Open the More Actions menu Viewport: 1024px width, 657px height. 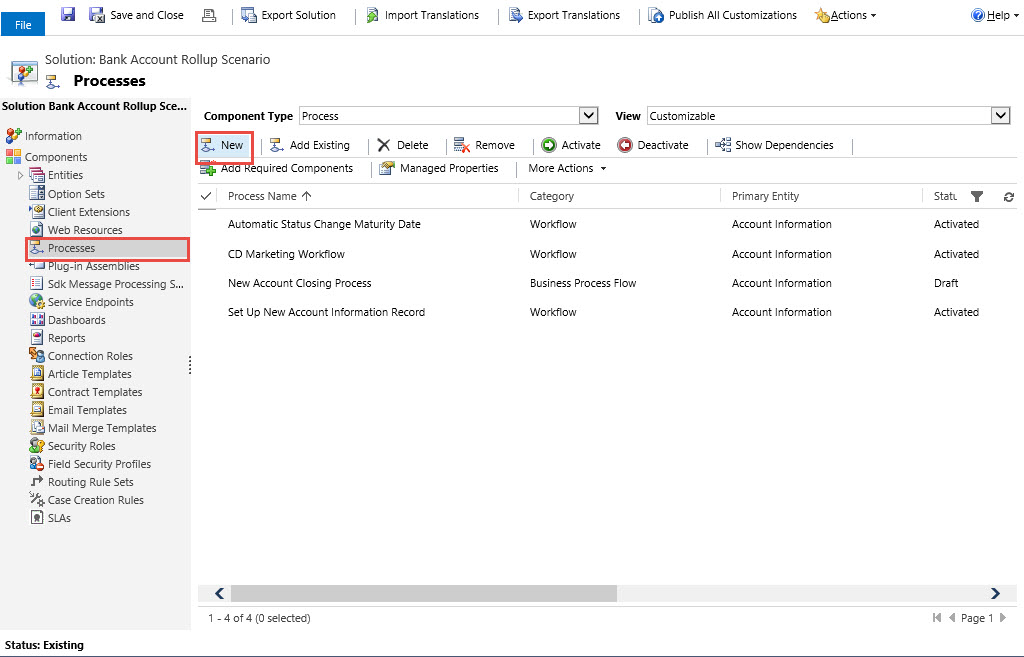tap(567, 168)
